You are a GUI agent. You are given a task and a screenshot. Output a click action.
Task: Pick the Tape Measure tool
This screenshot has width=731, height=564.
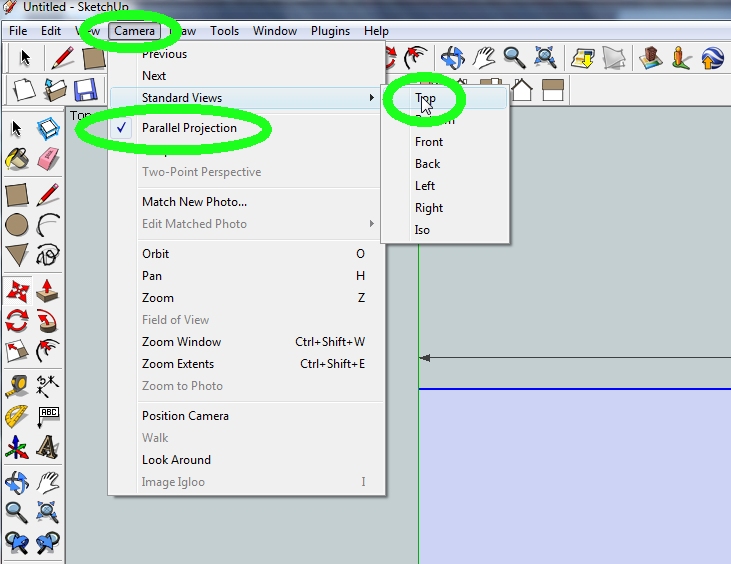(17, 386)
